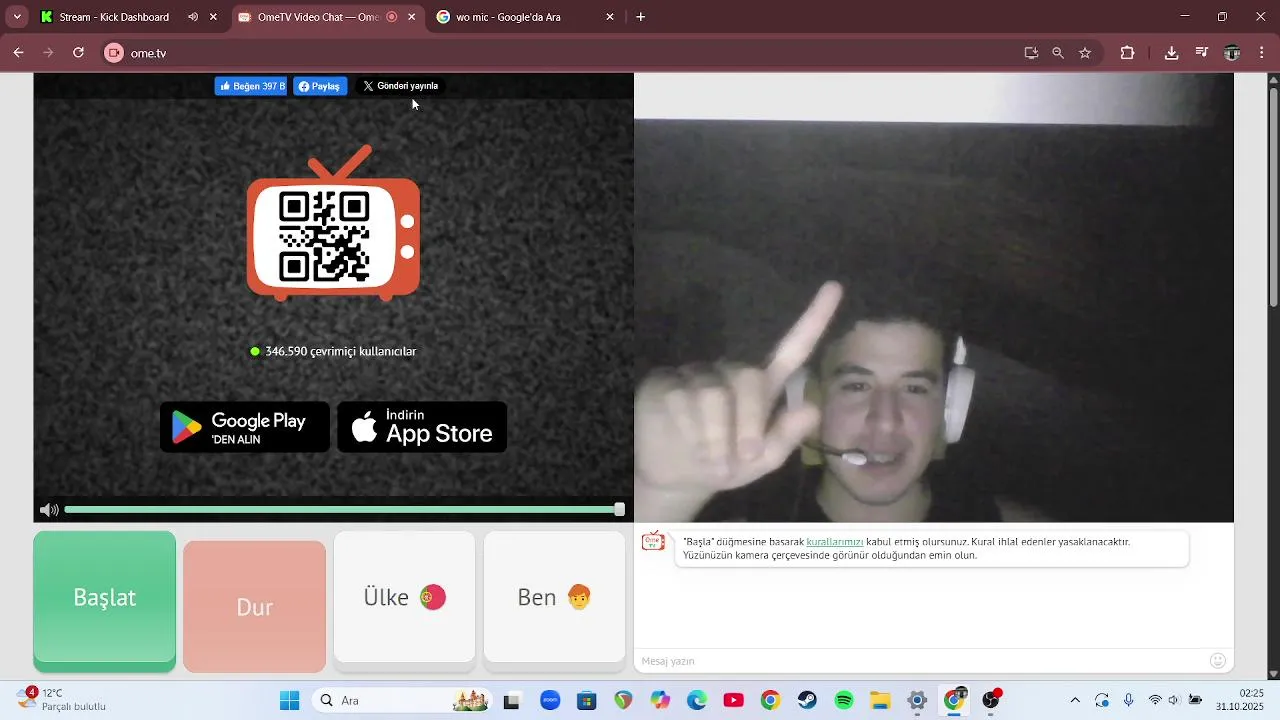Show hidden system tray icons chevron
The width and height of the screenshot is (1280, 720).
point(1075,700)
